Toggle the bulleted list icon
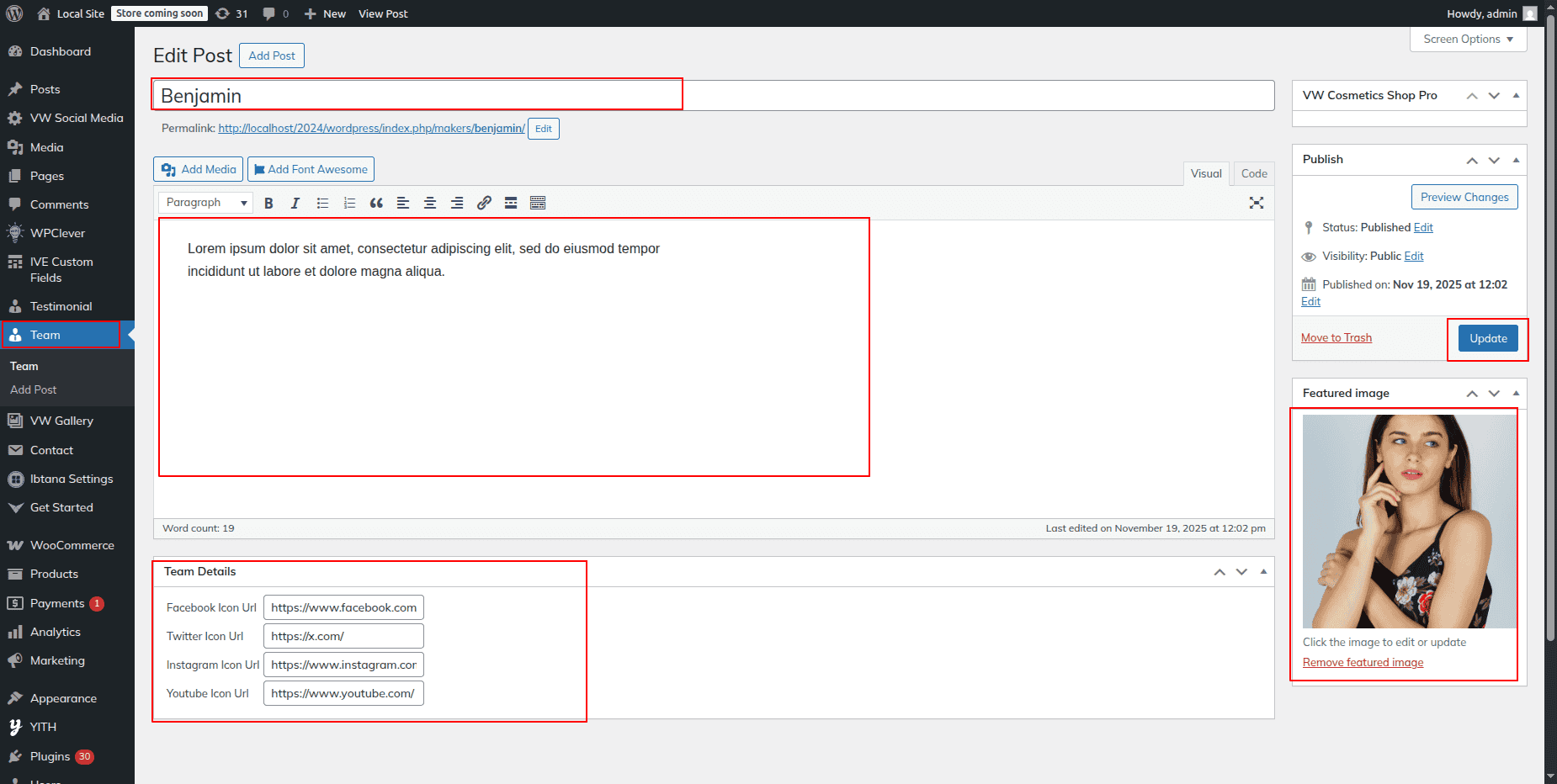Screen dimensions: 1557x784 click(x=322, y=203)
